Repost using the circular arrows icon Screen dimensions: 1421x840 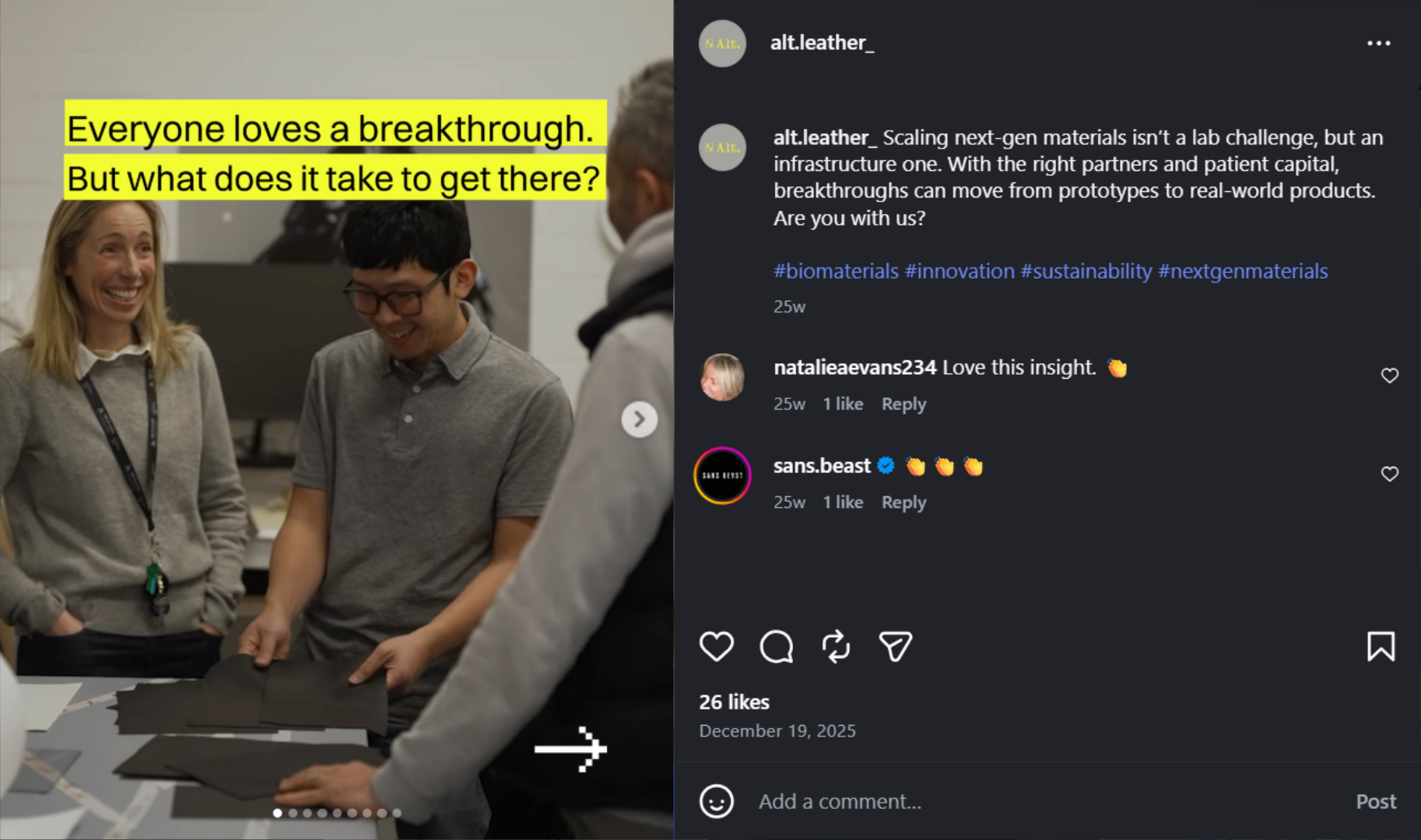click(836, 646)
